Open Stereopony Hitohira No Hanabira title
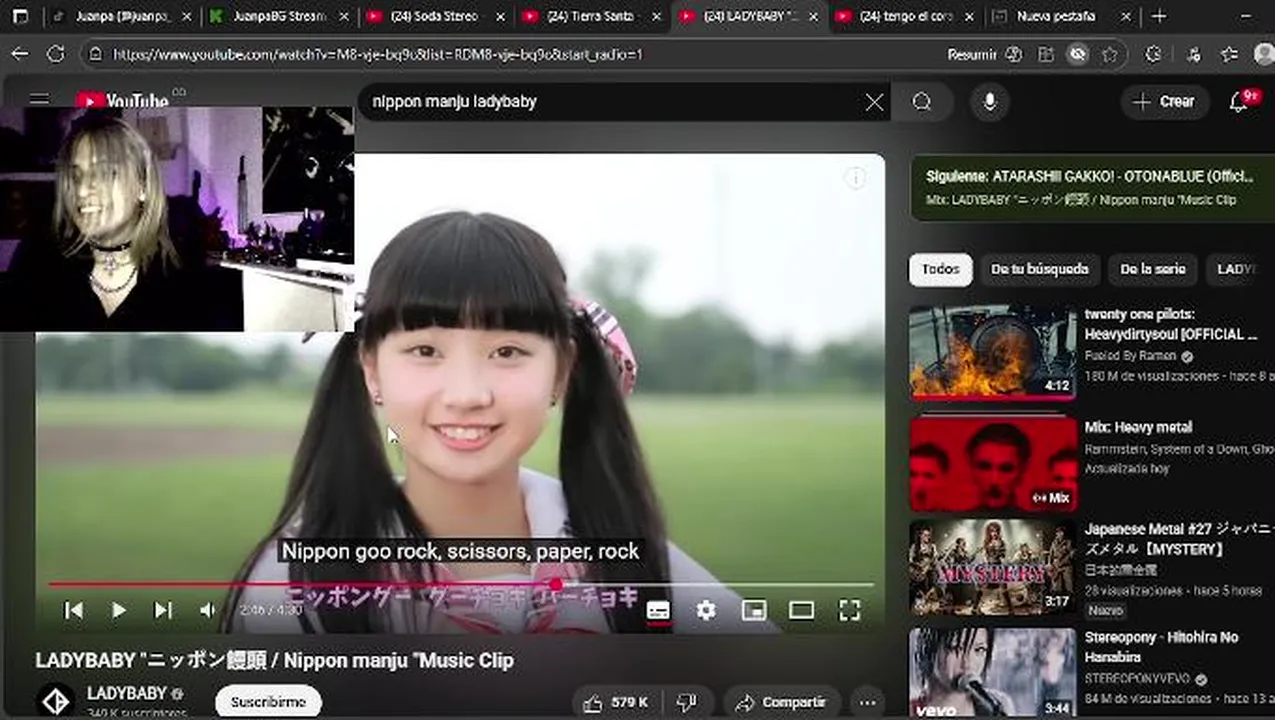Image resolution: width=1275 pixels, height=720 pixels. point(1161,646)
